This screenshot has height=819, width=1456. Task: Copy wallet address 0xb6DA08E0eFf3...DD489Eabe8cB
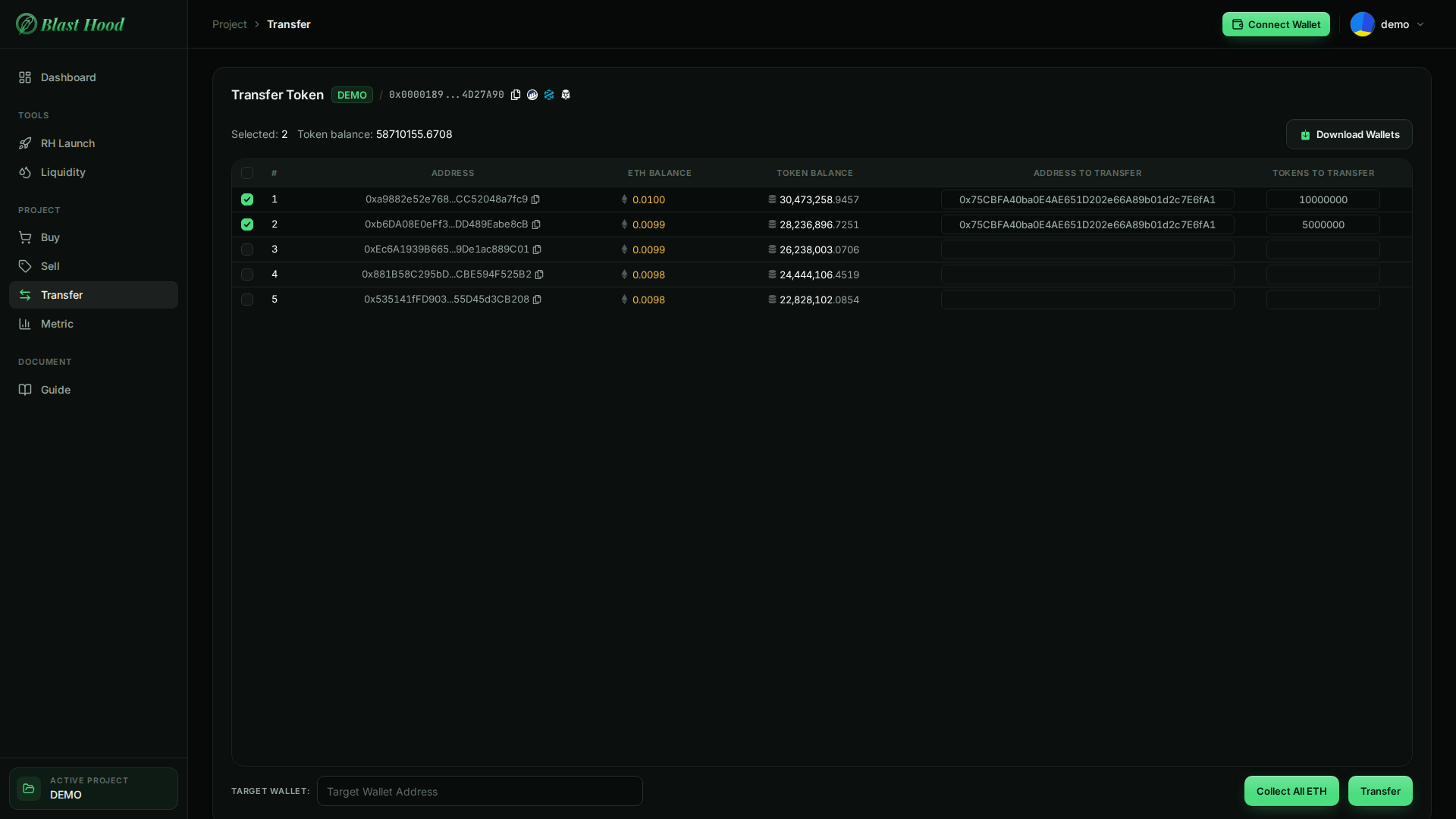[536, 224]
